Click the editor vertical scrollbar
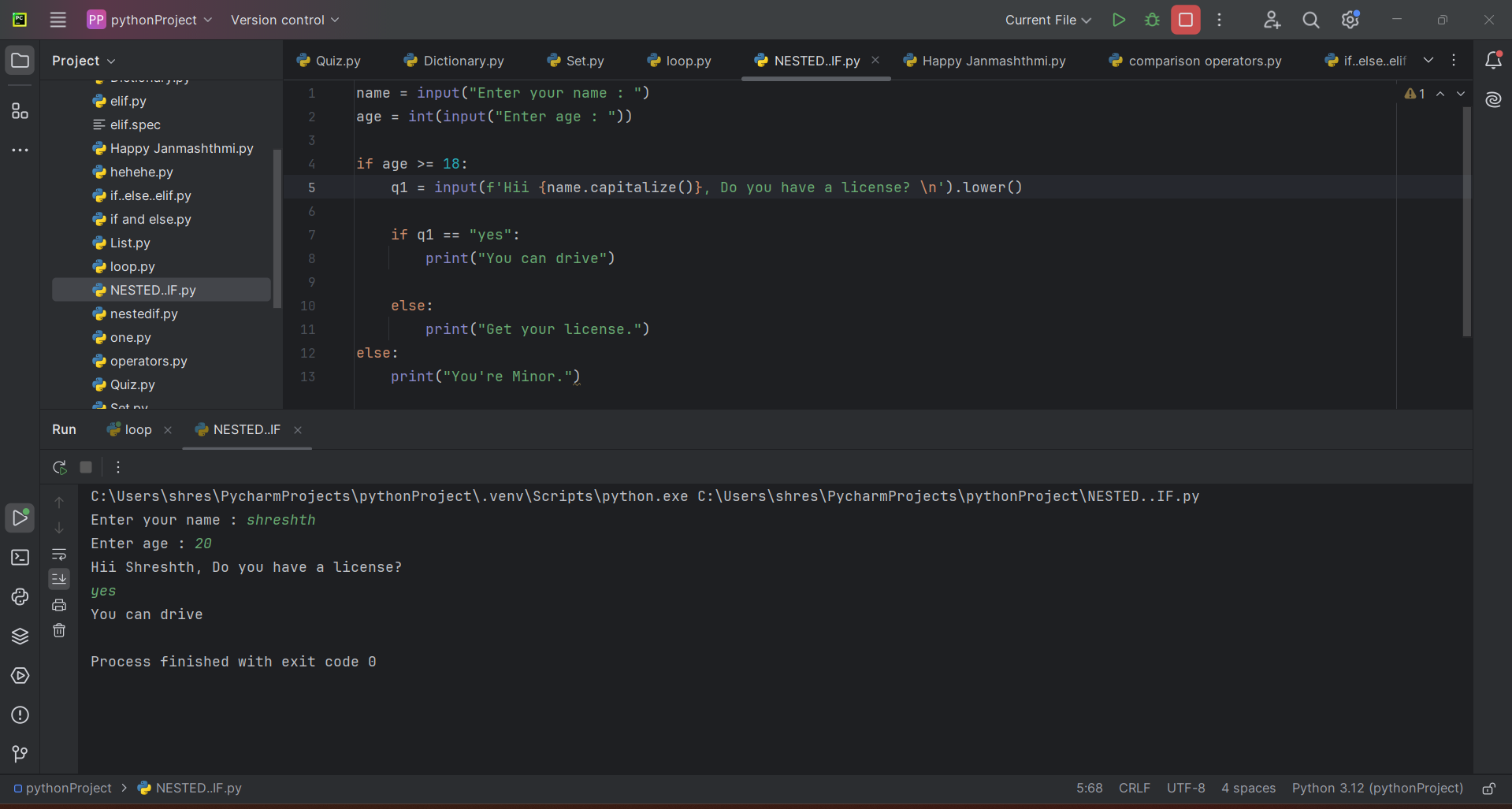This screenshot has width=1512, height=809. 1466,222
